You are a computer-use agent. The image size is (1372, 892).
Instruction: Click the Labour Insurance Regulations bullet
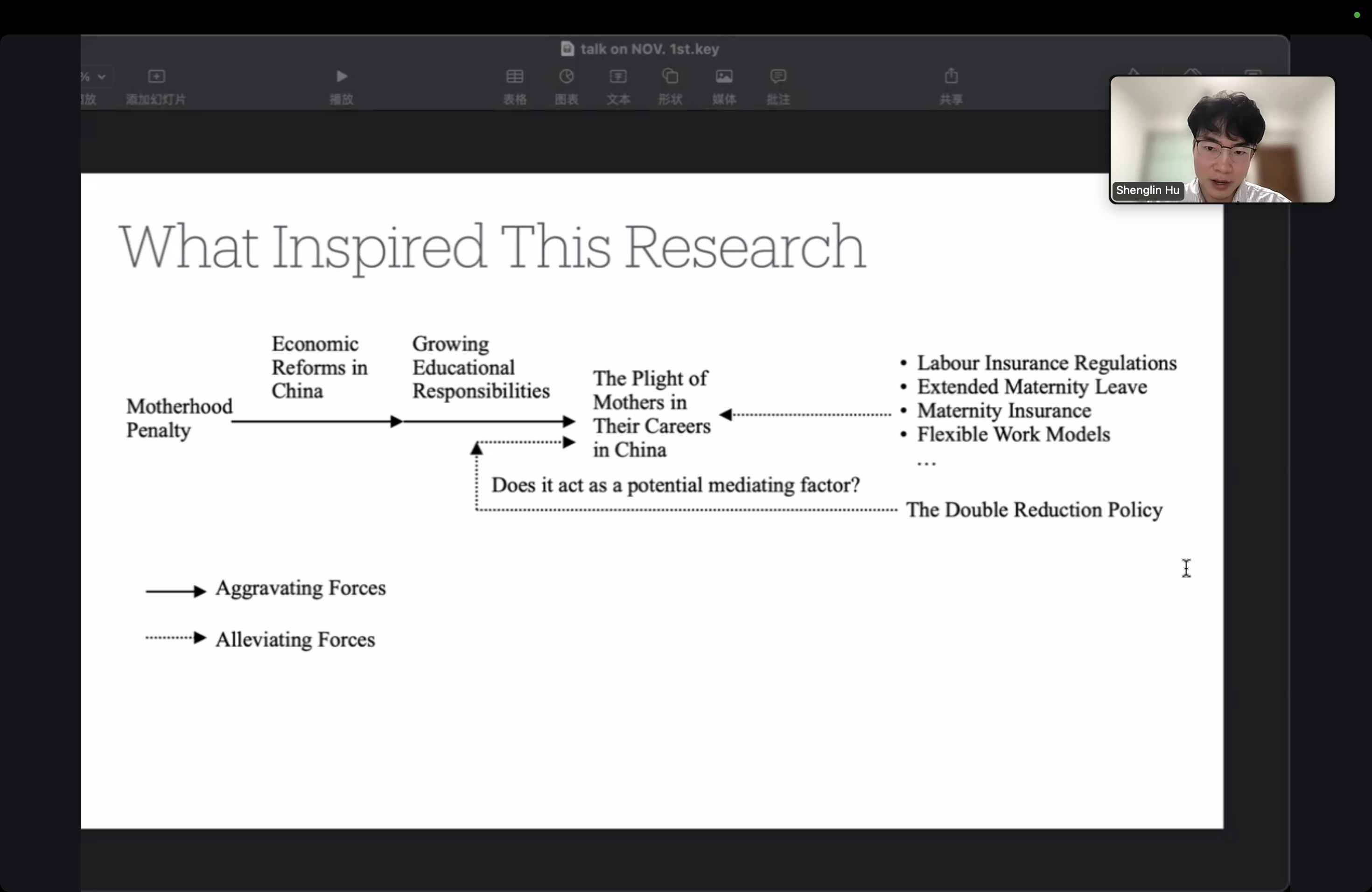(1046, 363)
